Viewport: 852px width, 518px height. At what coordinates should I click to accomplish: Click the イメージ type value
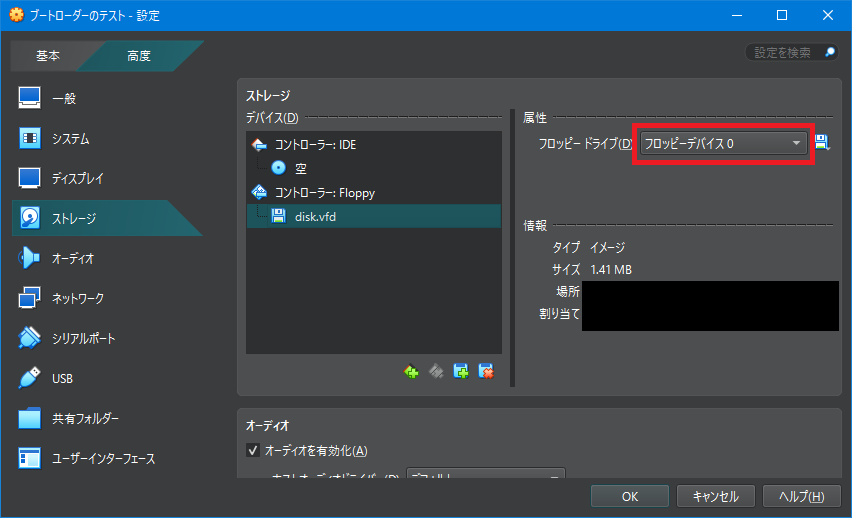coord(607,247)
